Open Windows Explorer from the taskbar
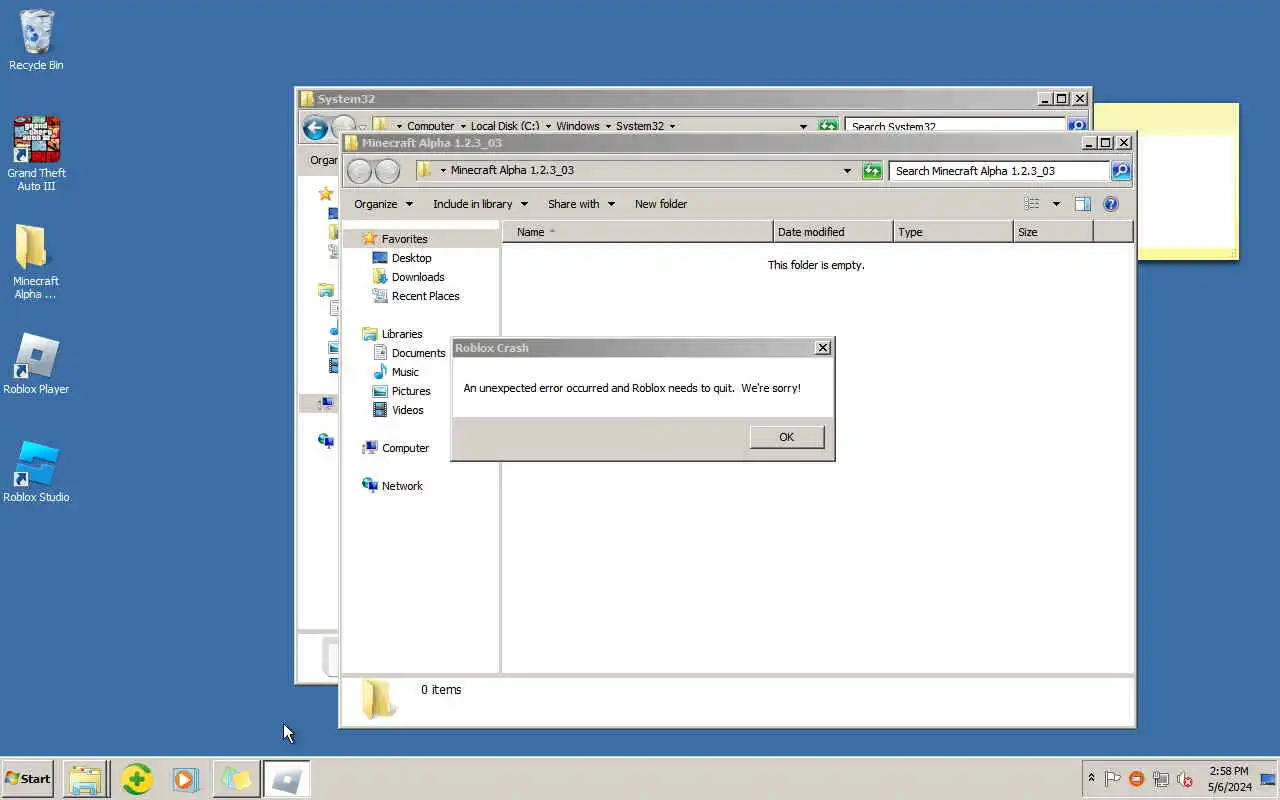Viewport: 1280px width, 800px height. (86, 778)
